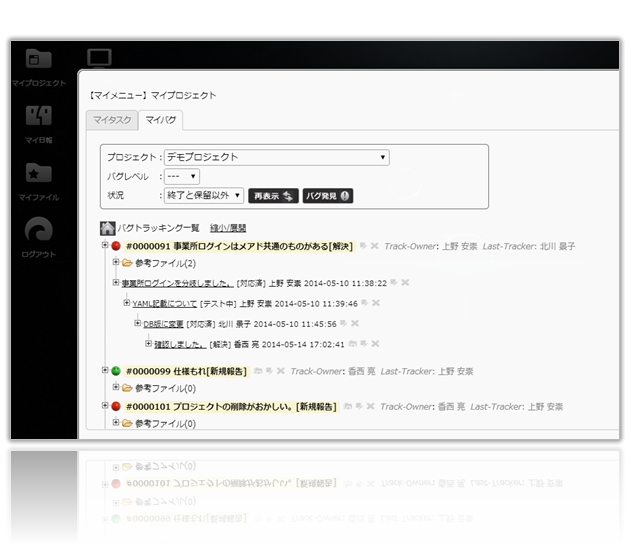Open the プロジェクト dropdown showing デモプロジェクト
Image resolution: width=630 pixels, height=550 pixels.
coord(277,157)
